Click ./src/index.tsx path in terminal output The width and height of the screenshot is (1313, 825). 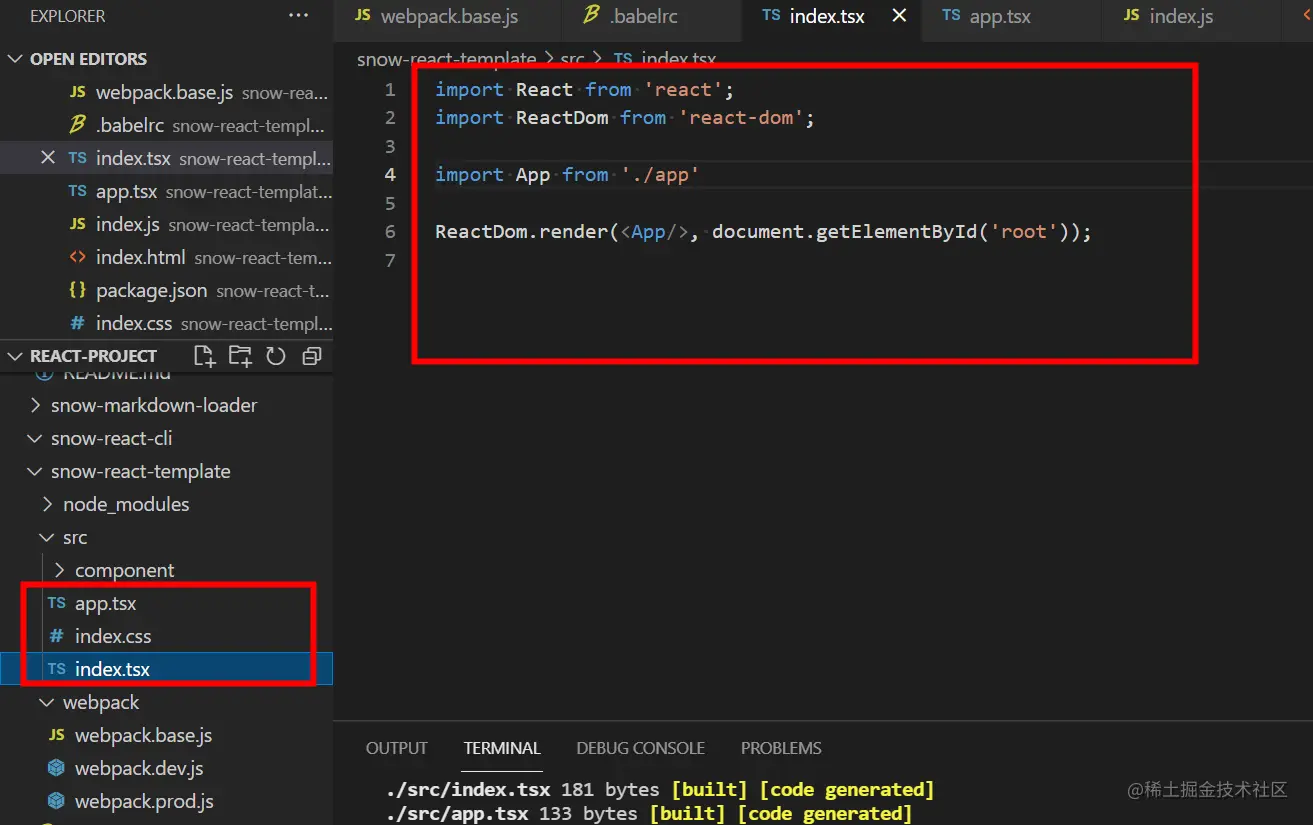(469, 790)
